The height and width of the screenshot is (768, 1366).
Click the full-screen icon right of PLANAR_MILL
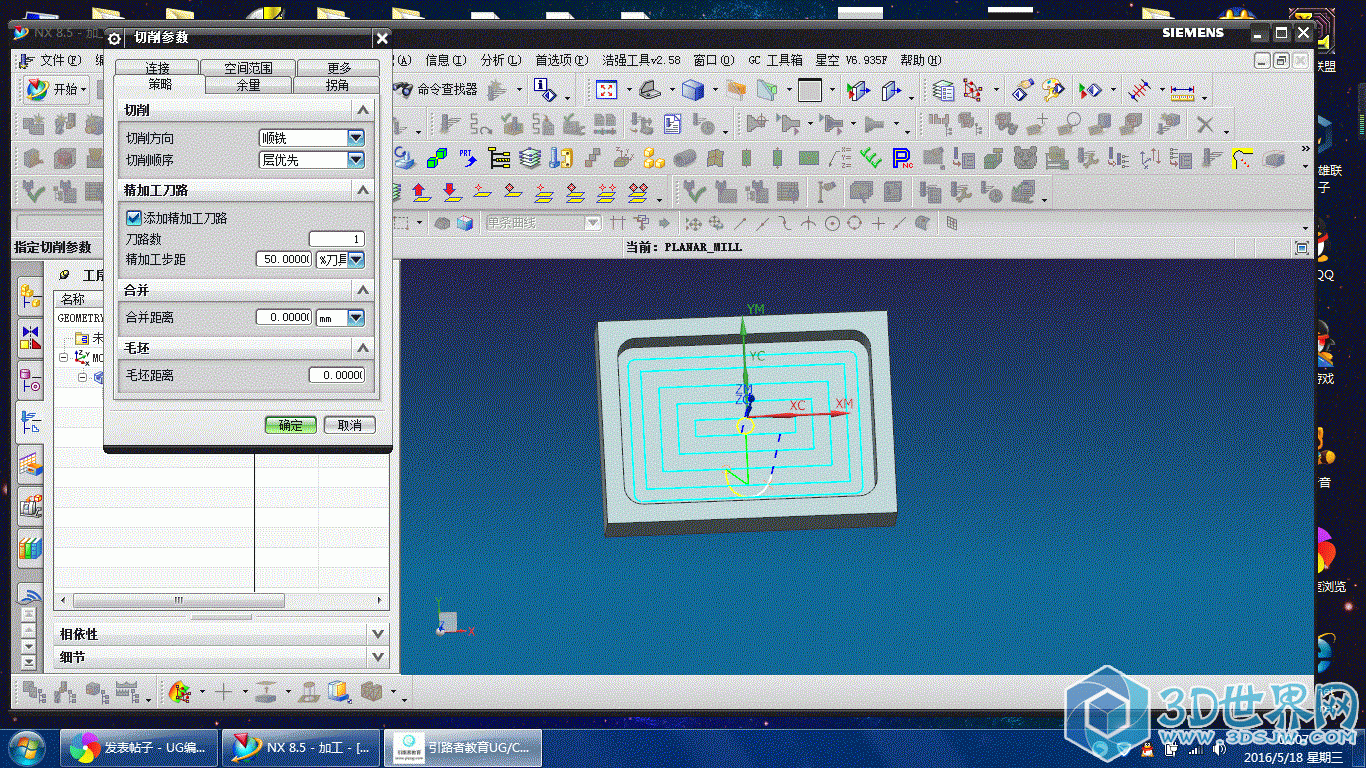tap(1302, 247)
